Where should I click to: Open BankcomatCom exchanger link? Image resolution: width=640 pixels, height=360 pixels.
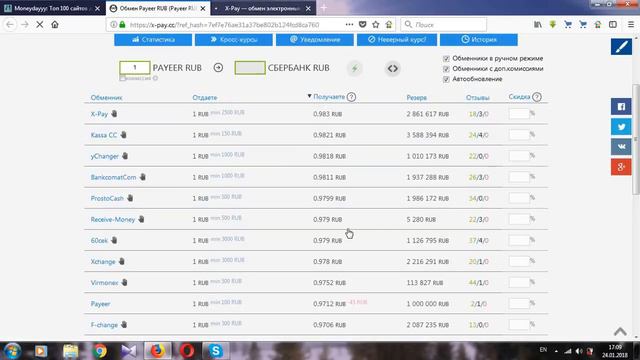point(113,178)
